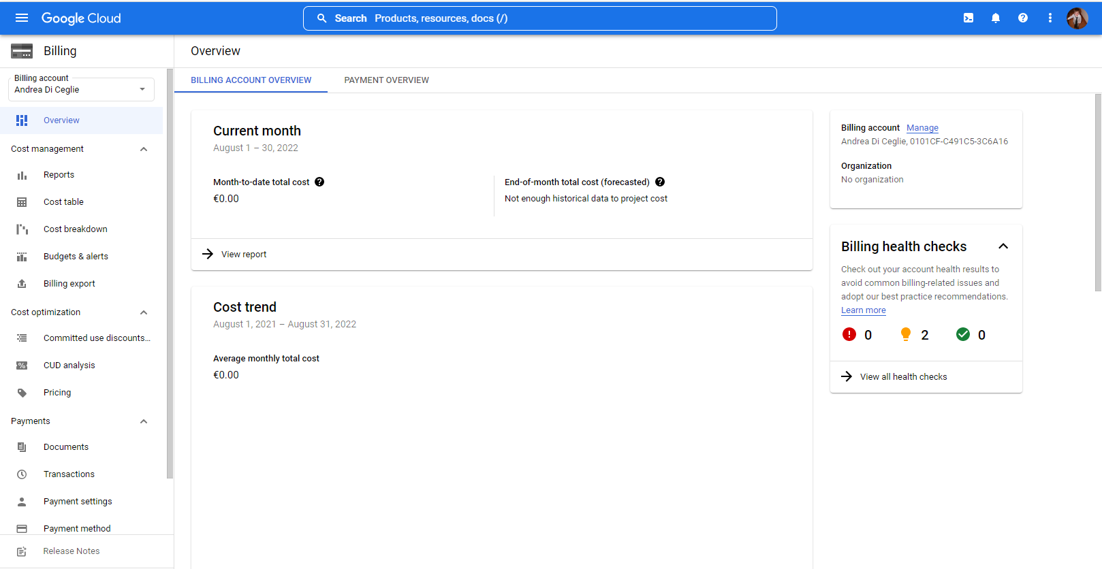This screenshot has width=1102, height=569.
Task: Show help for End-of-month forecasted cost
Action: click(x=660, y=182)
